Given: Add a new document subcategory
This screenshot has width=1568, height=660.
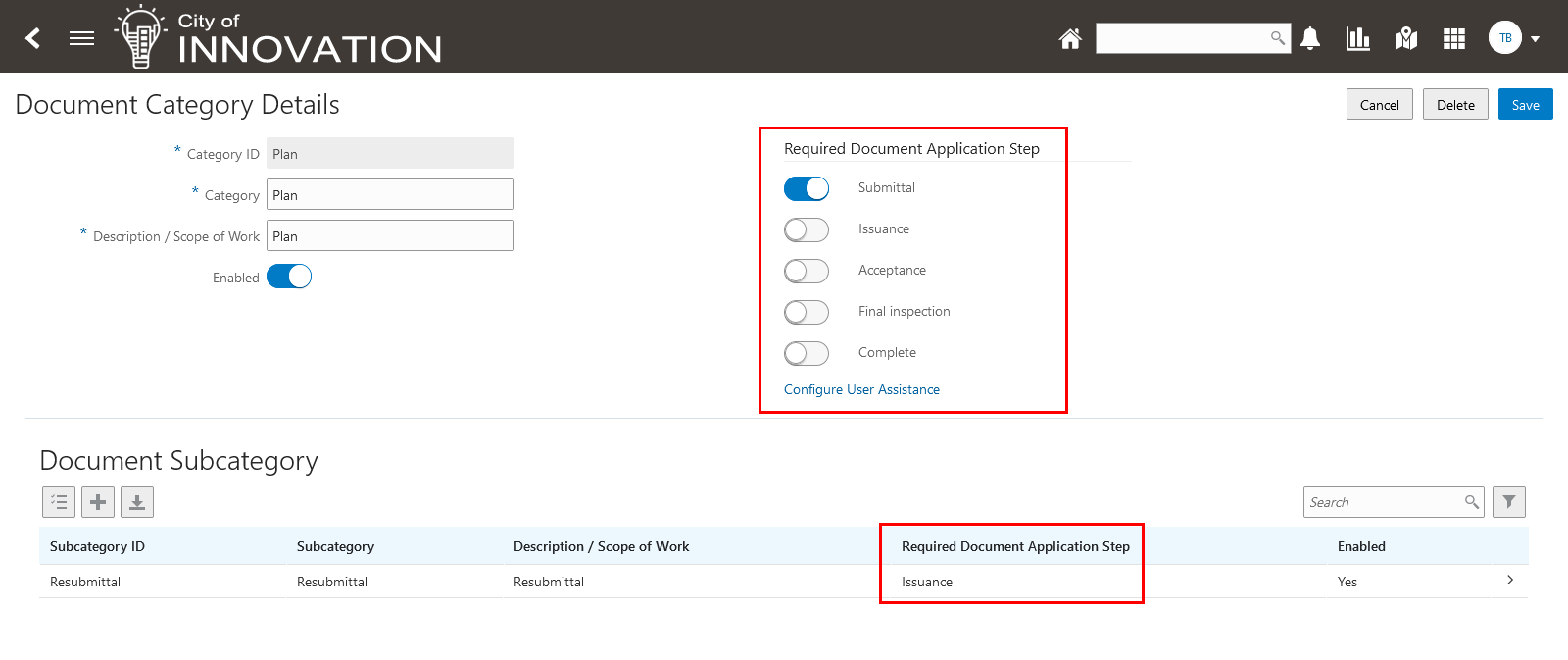Looking at the screenshot, I should click(98, 502).
